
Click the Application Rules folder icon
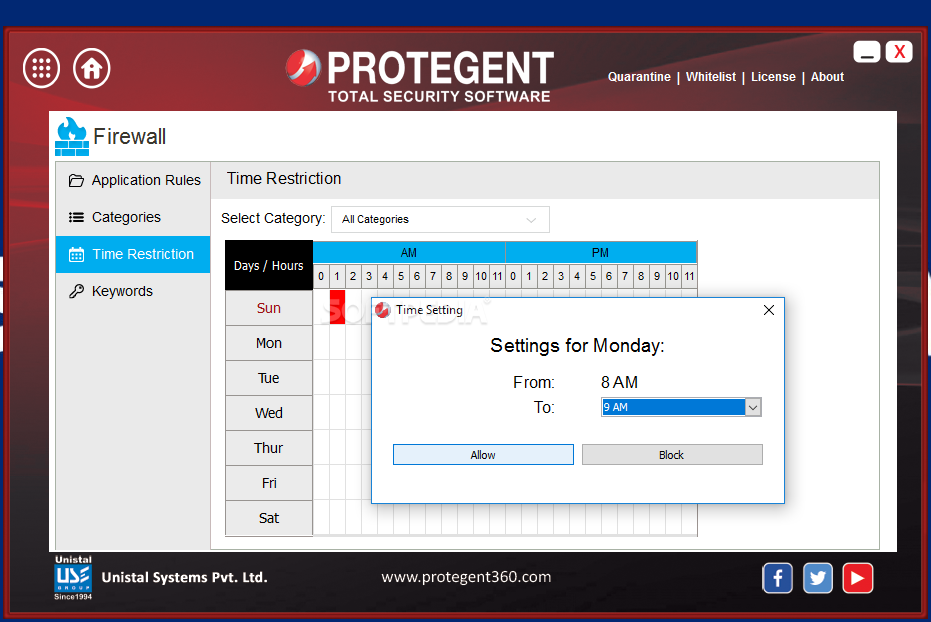77,180
